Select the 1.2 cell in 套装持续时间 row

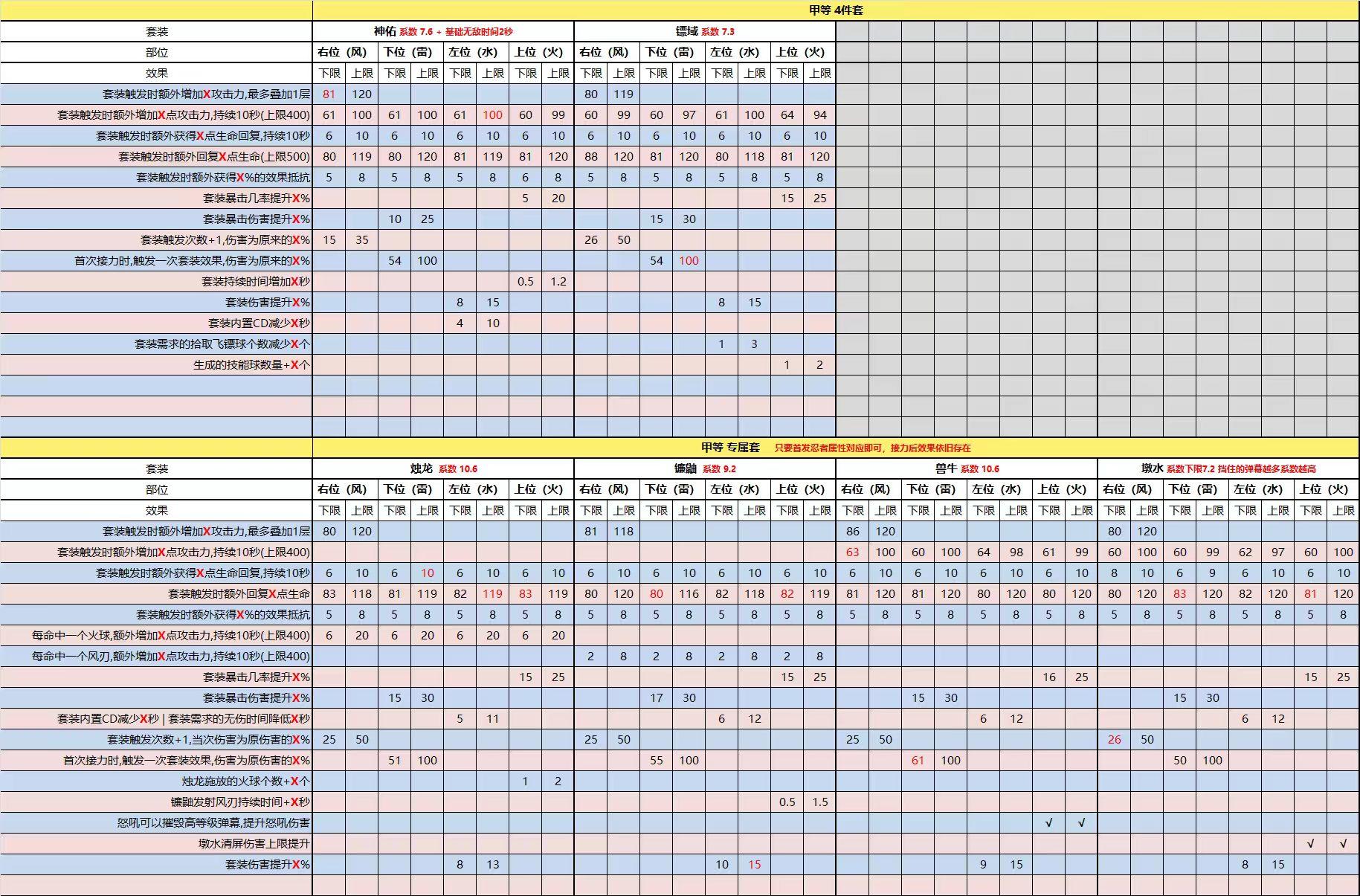(x=558, y=281)
